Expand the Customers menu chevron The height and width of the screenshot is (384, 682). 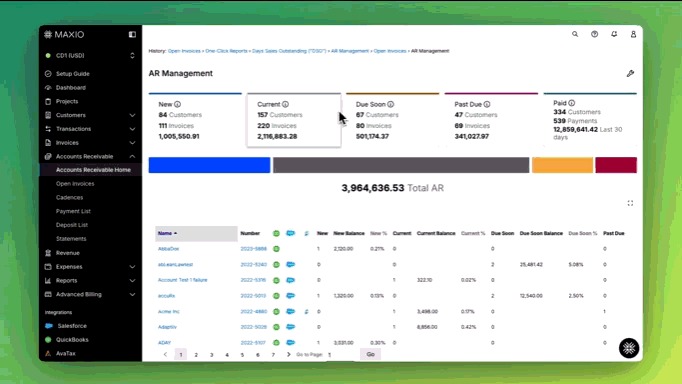[132, 115]
